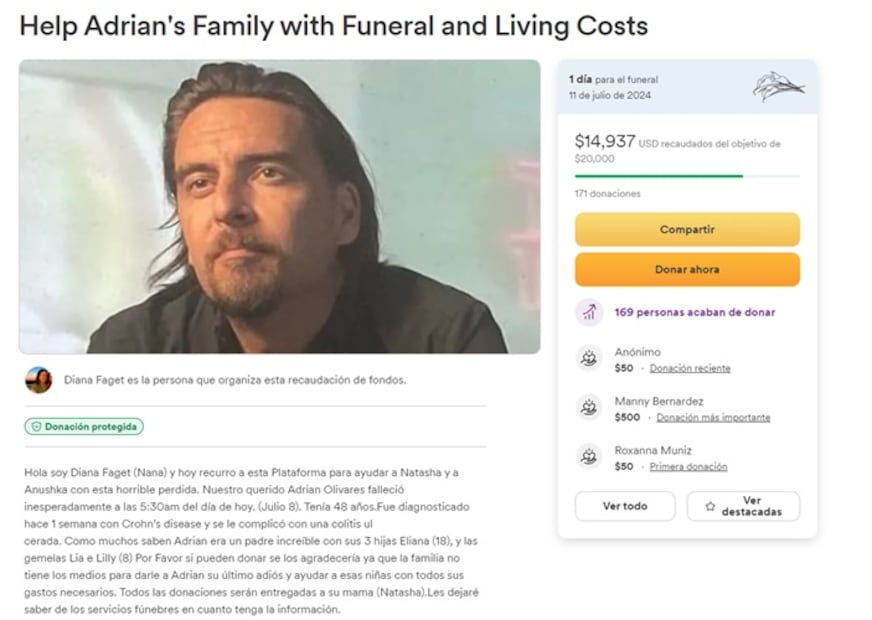Click the 169 personas acaban de donar text
Image resolution: width=872 pixels, height=620 pixels.
pyautogui.click(x=694, y=312)
